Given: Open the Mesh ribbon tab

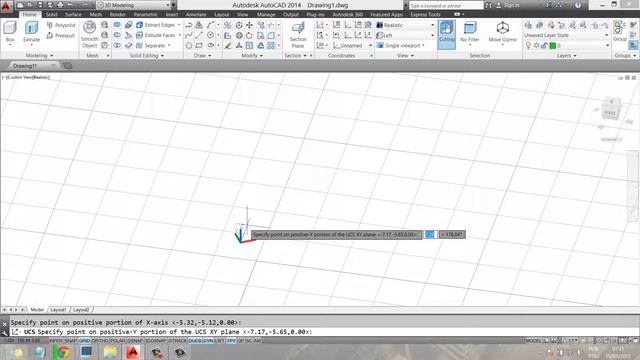Looking at the screenshot, I should (x=96, y=14).
